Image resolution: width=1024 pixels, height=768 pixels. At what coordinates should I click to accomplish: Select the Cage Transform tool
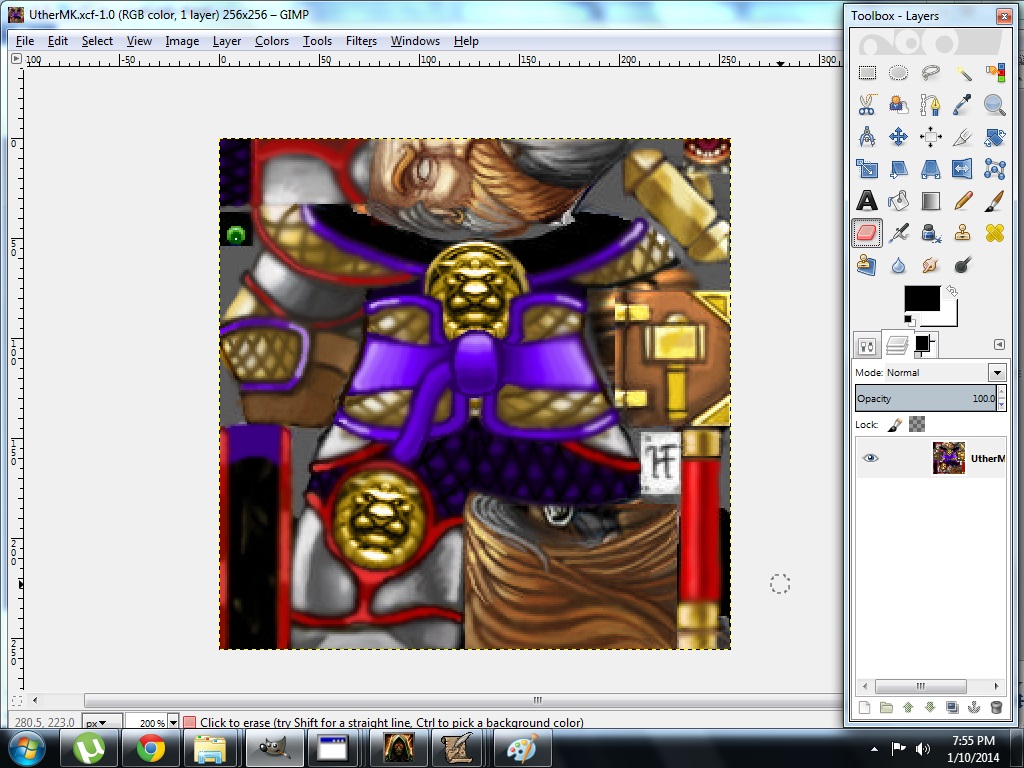tap(995, 168)
